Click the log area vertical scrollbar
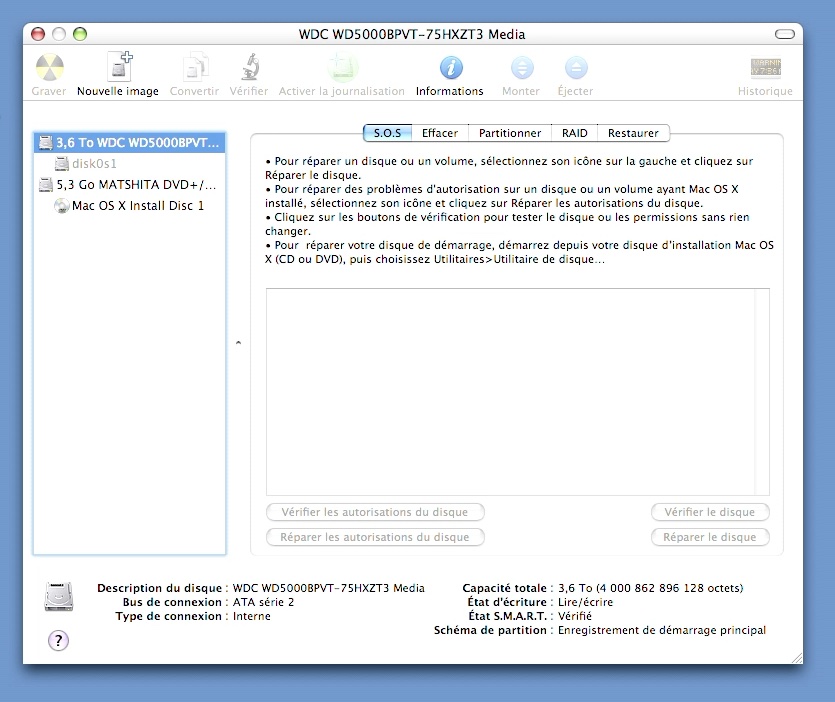Screen dimensions: 835x702 (x=762, y=391)
